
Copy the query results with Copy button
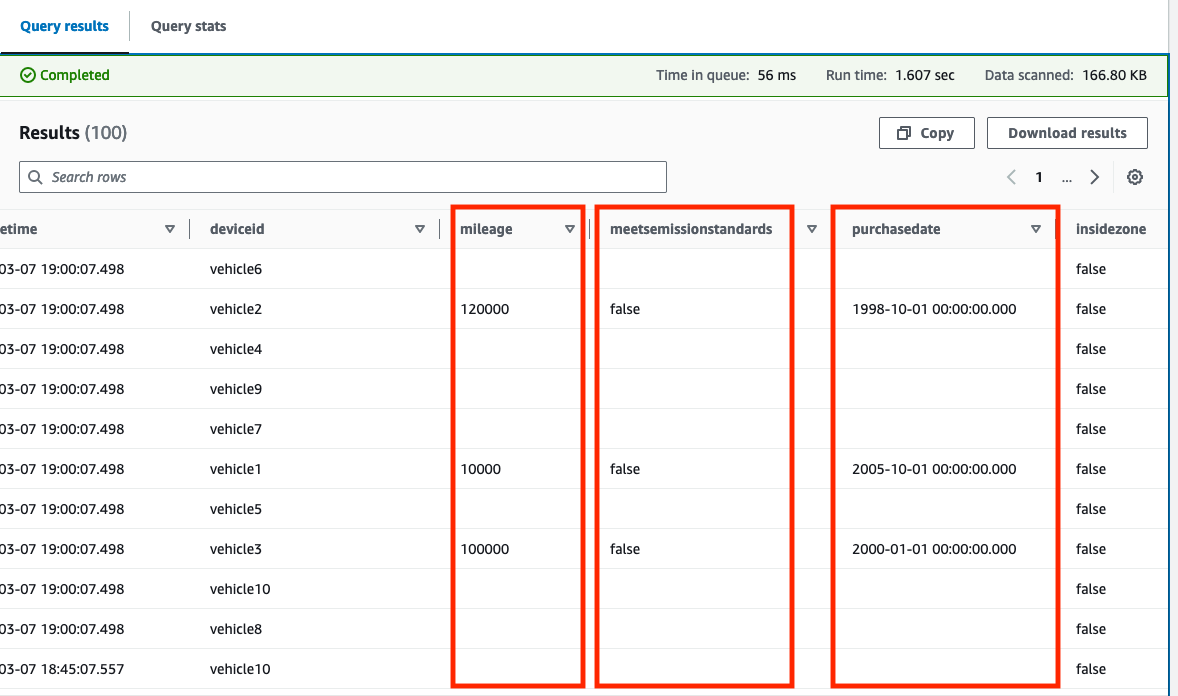click(926, 132)
